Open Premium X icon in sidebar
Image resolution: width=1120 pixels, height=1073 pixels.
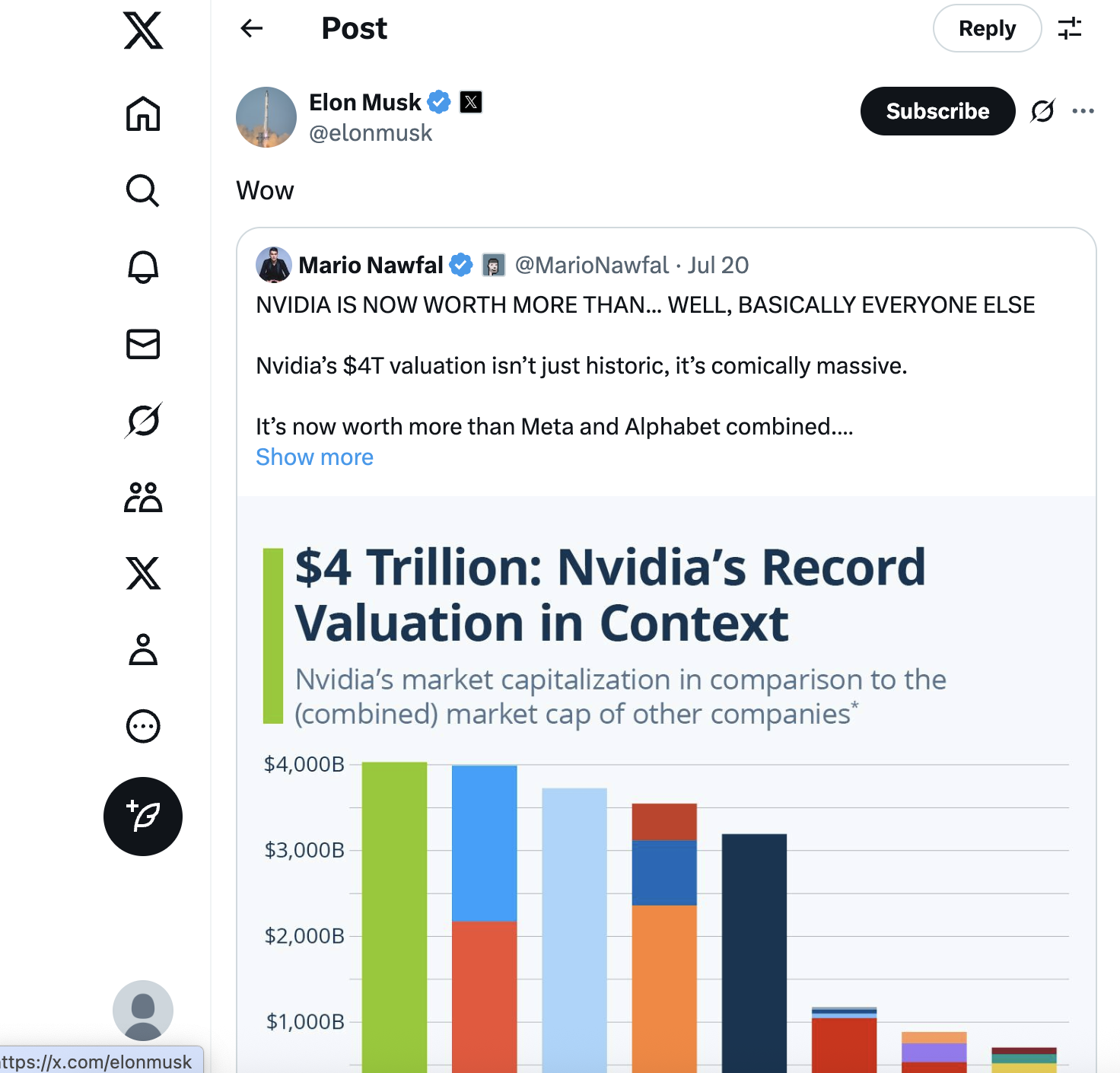pos(143,573)
